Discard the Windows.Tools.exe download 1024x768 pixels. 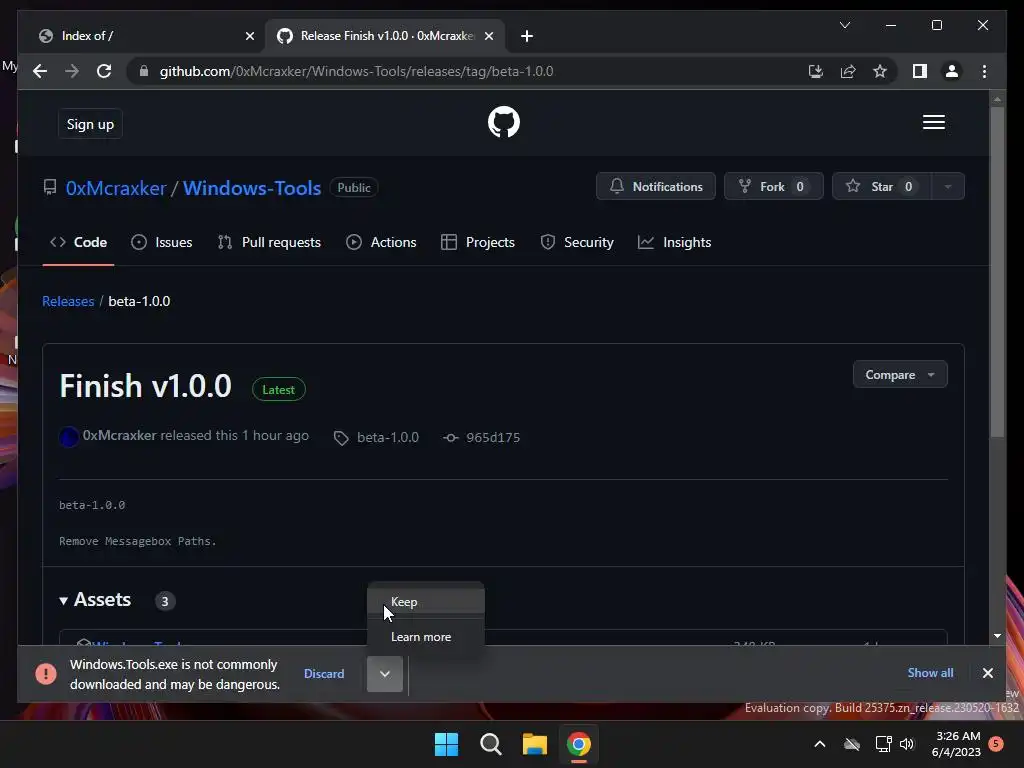pos(324,673)
